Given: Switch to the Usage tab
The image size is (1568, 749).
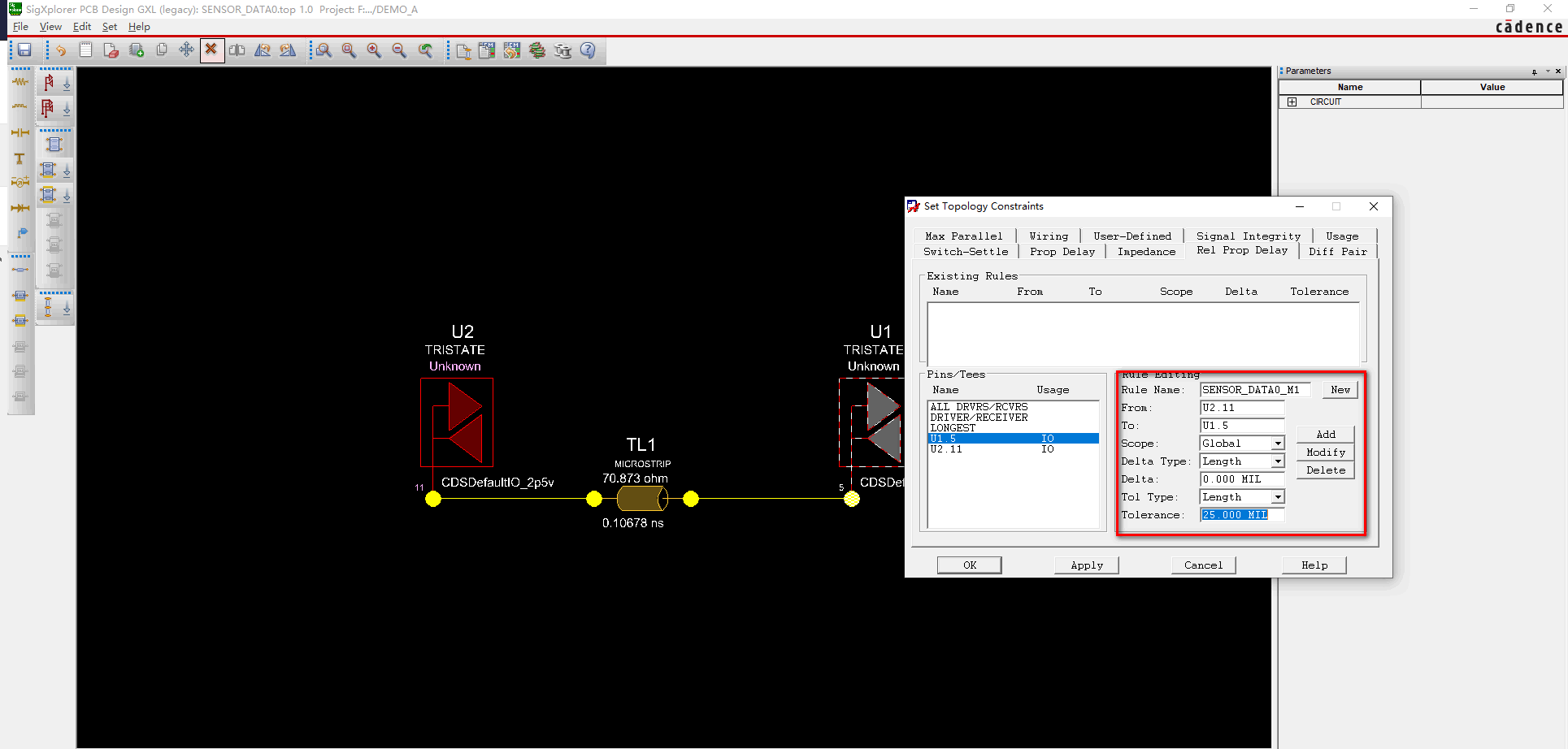Looking at the screenshot, I should [x=1342, y=236].
